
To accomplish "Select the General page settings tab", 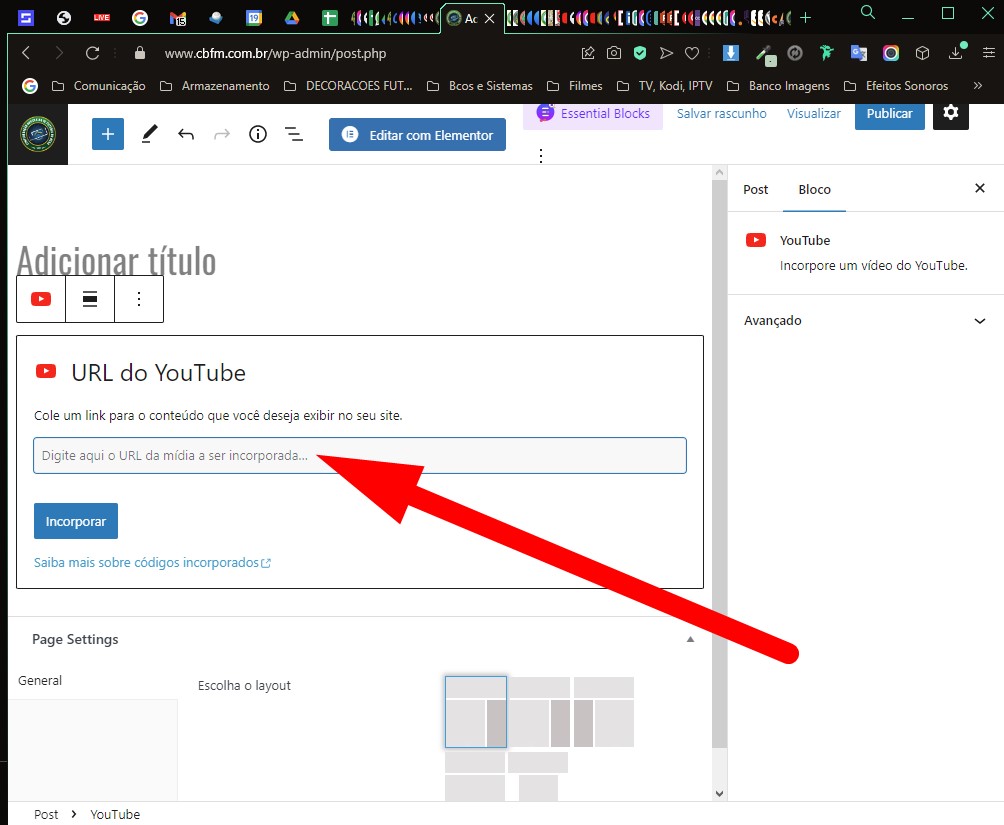I will coord(40,680).
